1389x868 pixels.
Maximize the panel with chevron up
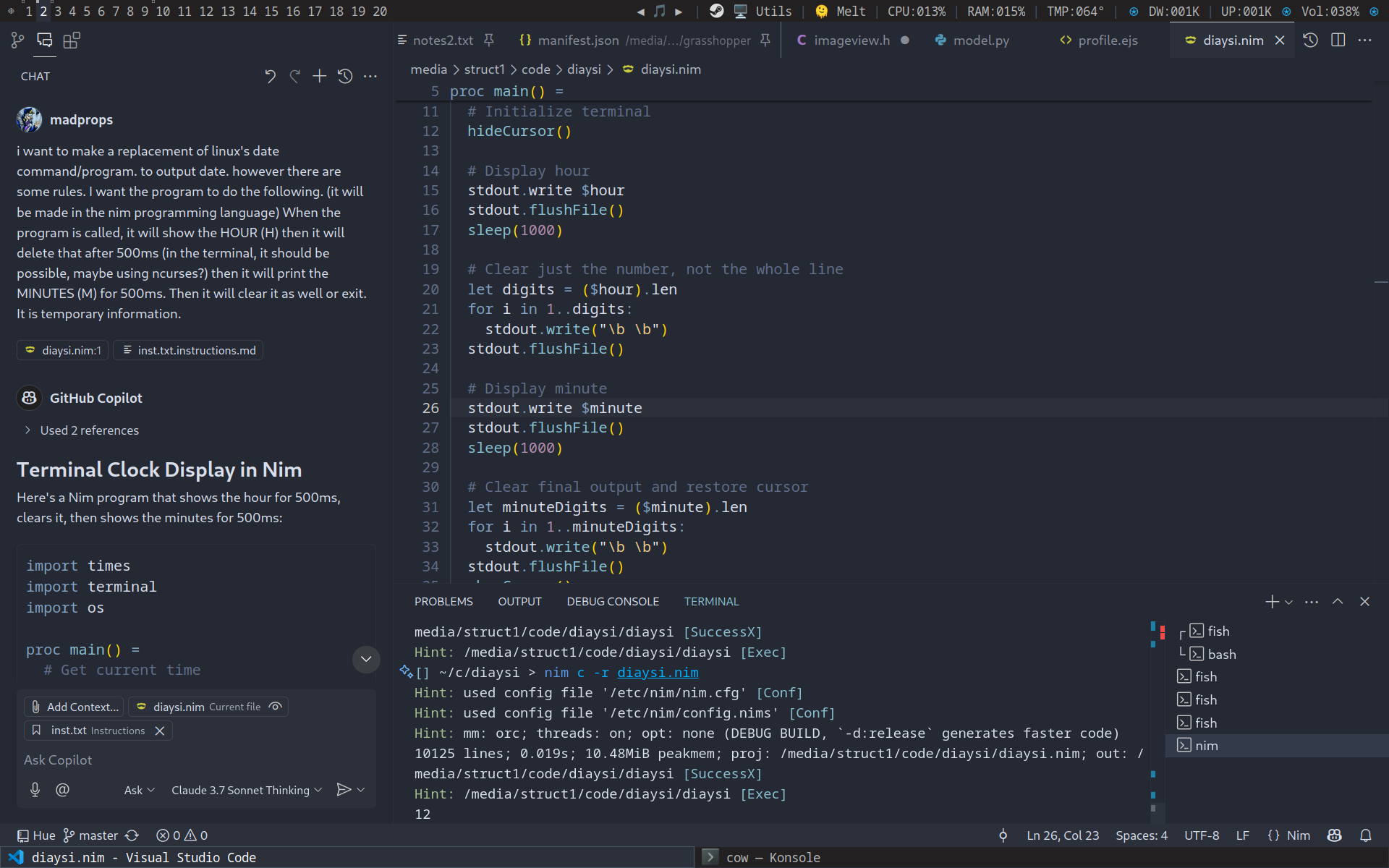[1338, 602]
